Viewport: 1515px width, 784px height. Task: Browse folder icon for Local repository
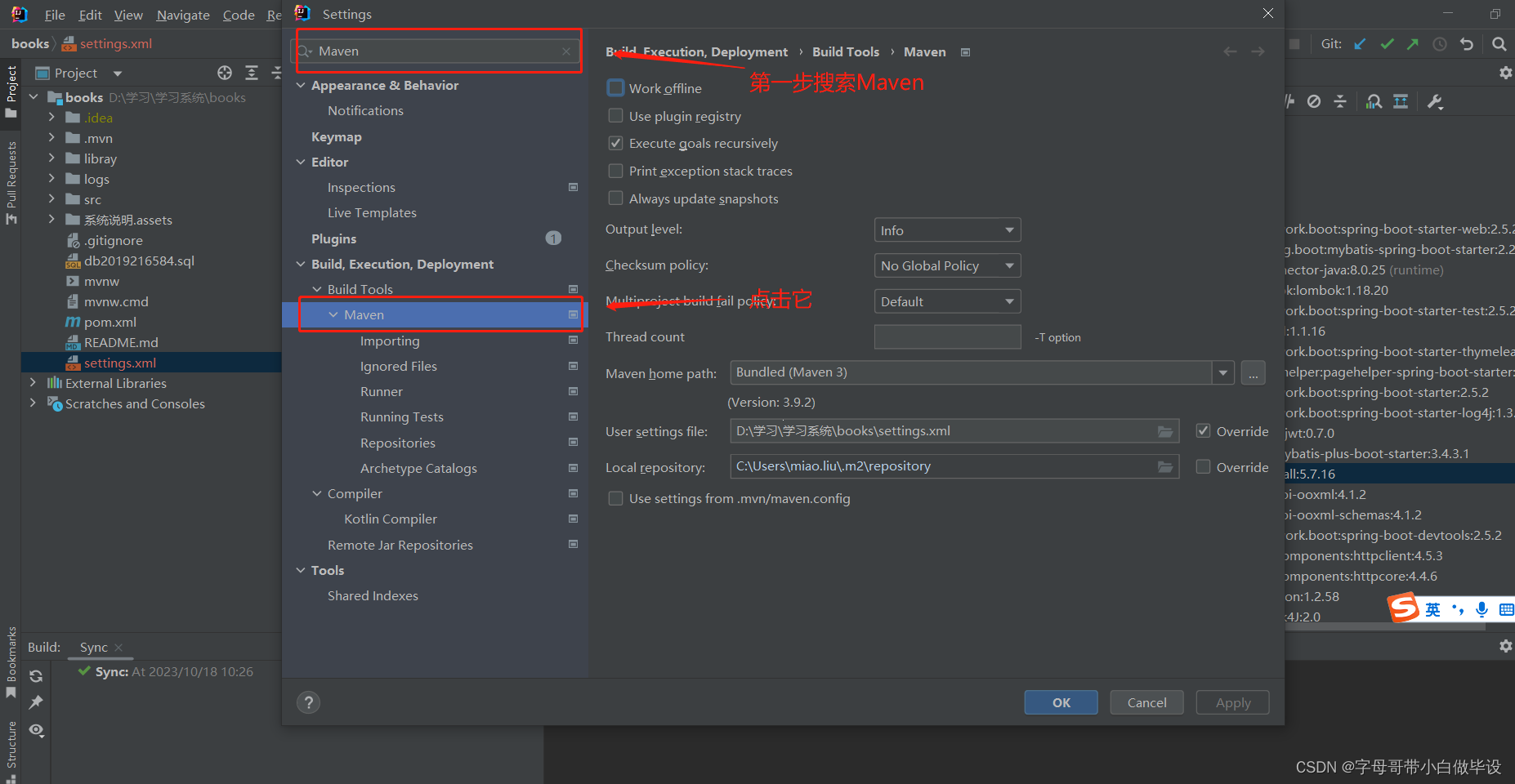[x=1165, y=466]
